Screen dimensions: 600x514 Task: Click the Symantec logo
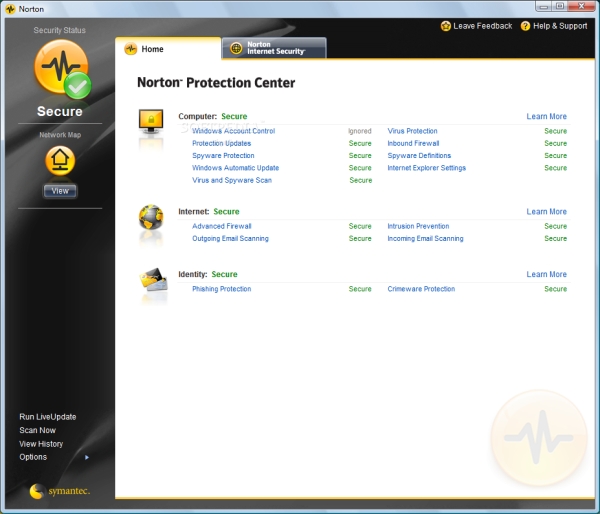pyautogui.click(x=60, y=491)
